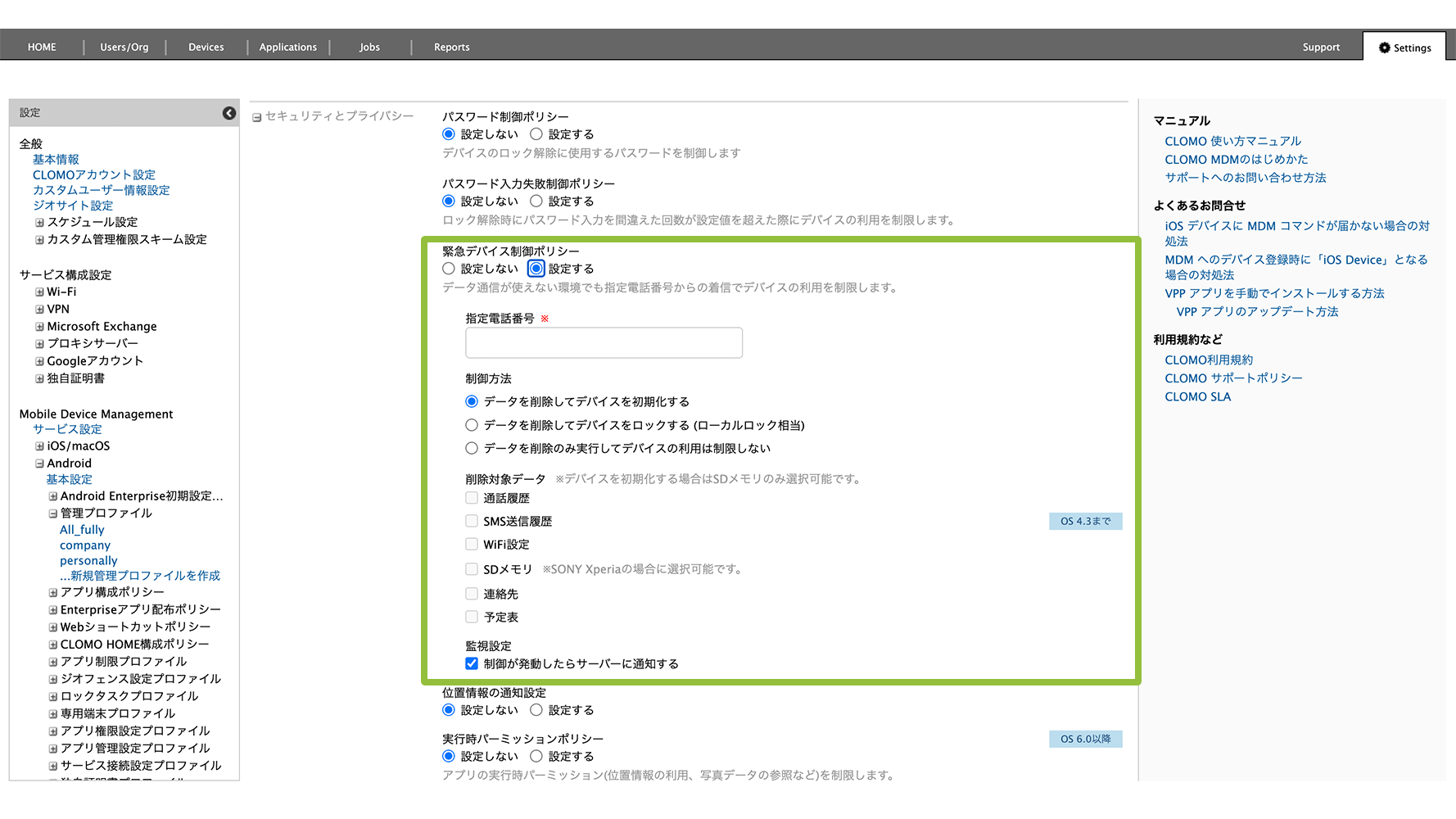Open the company profile link
Screen dimensions: 1456x819
click(x=84, y=545)
